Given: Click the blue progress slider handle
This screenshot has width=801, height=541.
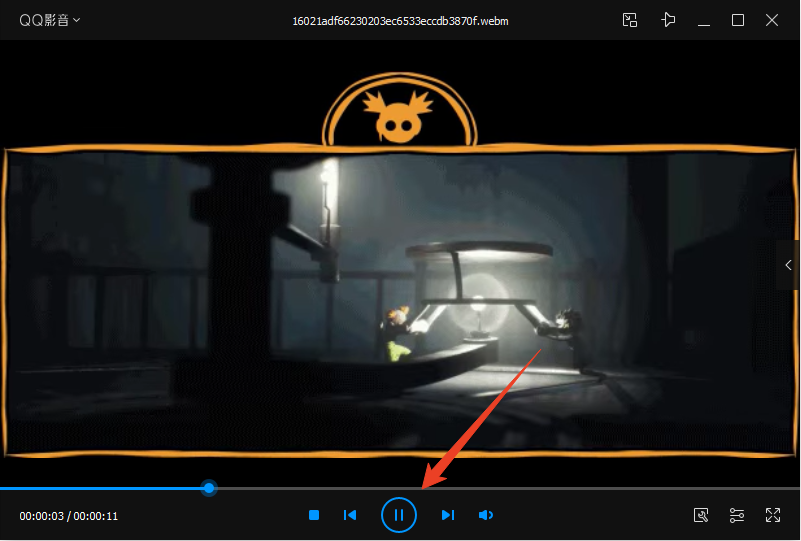Looking at the screenshot, I should (209, 488).
